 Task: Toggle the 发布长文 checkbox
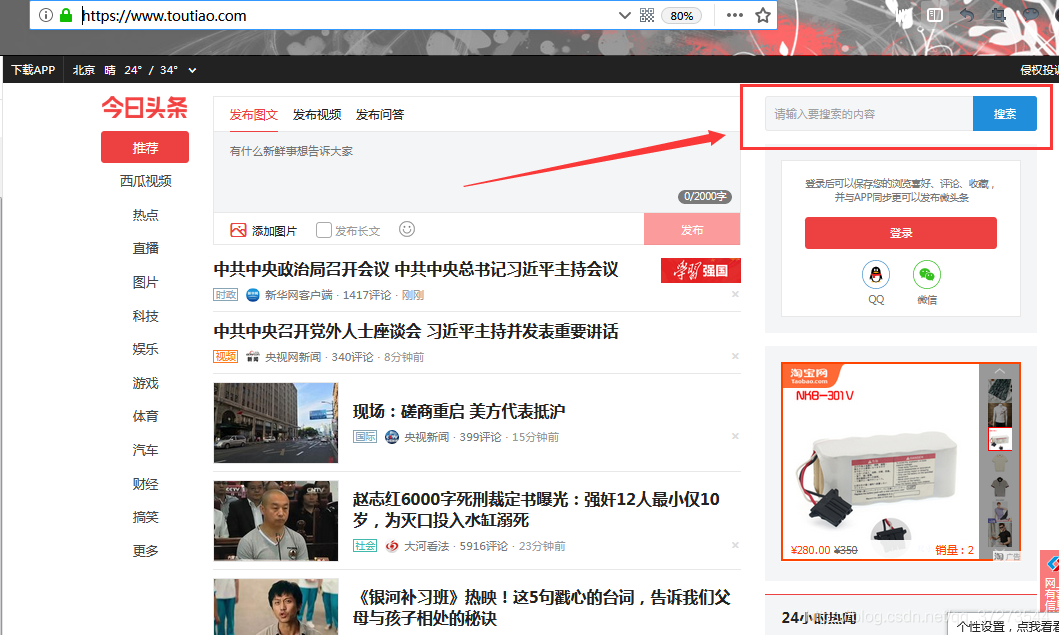[x=324, y=230]
